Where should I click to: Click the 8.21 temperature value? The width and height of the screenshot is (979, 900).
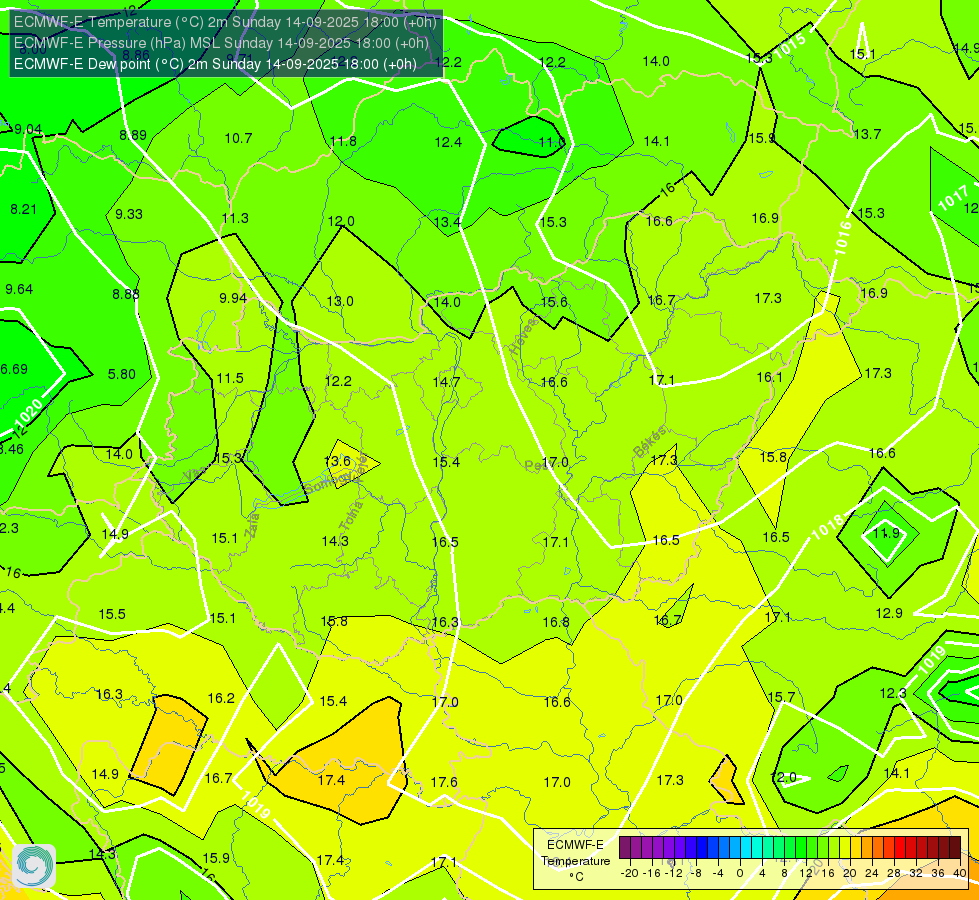click(24, 209)
